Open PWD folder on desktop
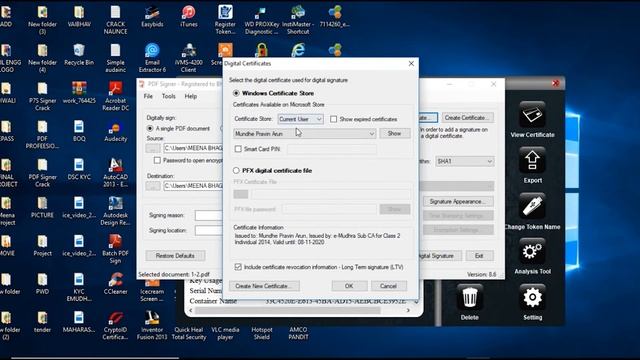 pyautogui.click(x=42, y=284)
